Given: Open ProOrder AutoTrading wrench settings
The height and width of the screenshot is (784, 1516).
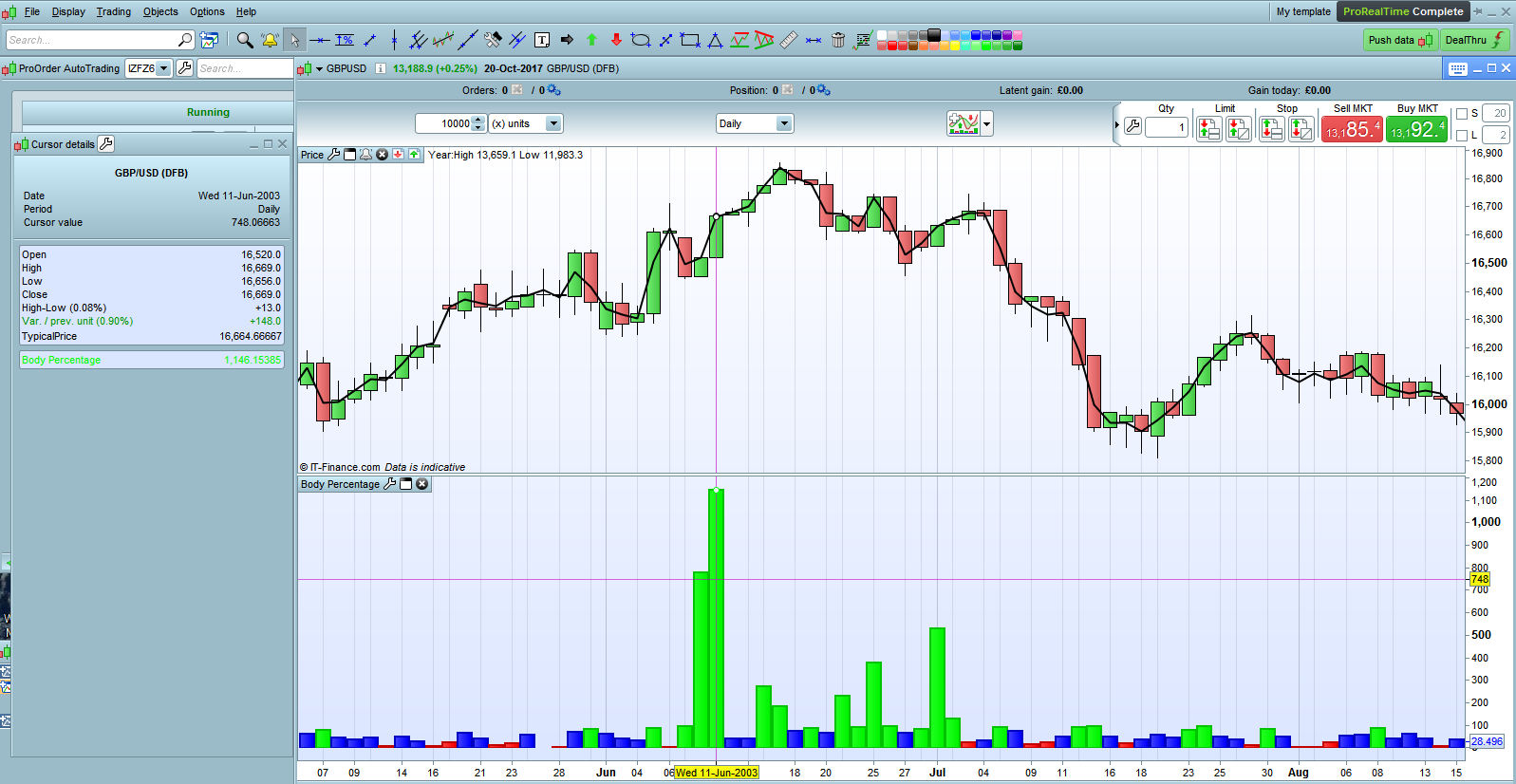Looking at the screenshot, I should click(x=185, y=68).
